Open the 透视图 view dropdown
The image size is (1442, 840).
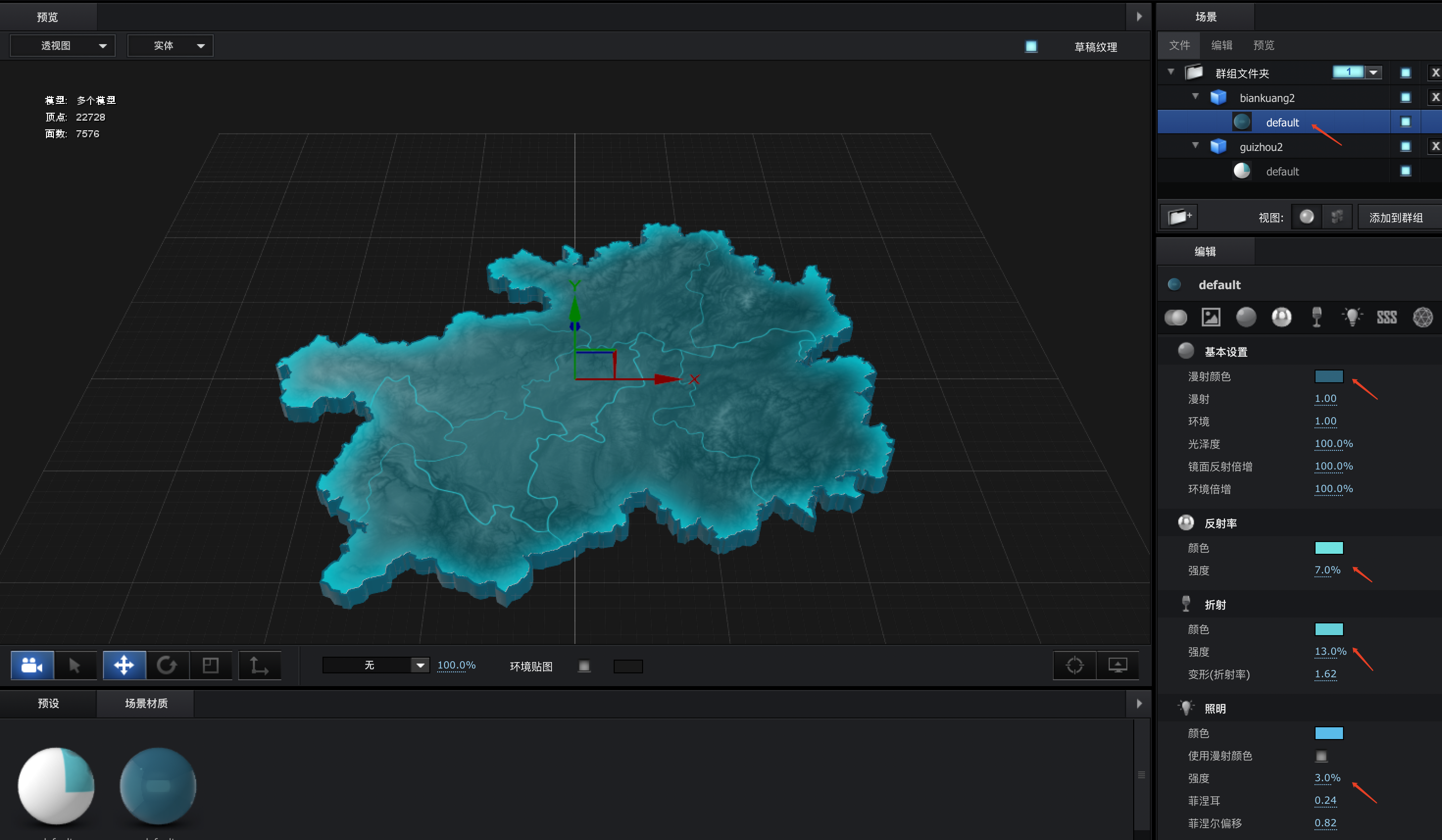point(63,46)
